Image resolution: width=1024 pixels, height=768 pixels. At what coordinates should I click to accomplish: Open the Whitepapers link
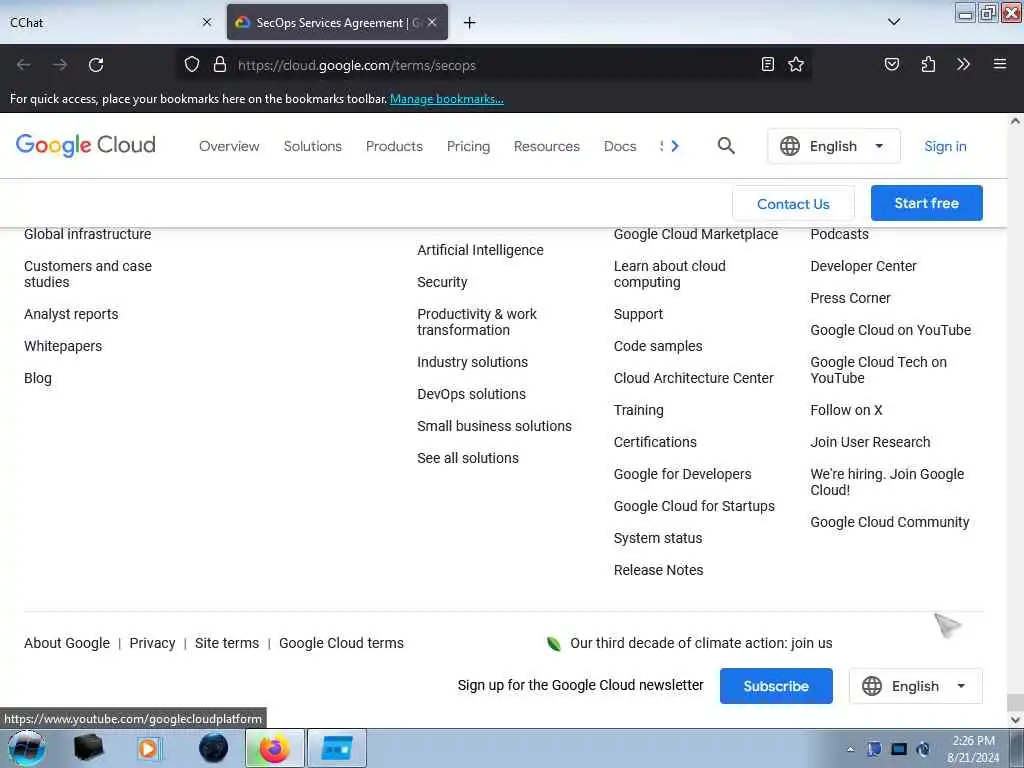[63, 346]
